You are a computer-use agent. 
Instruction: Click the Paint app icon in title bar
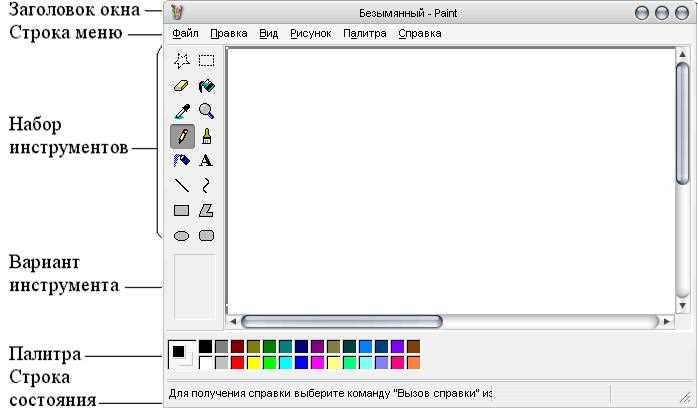pyautogui.click(x=177, y=12)
